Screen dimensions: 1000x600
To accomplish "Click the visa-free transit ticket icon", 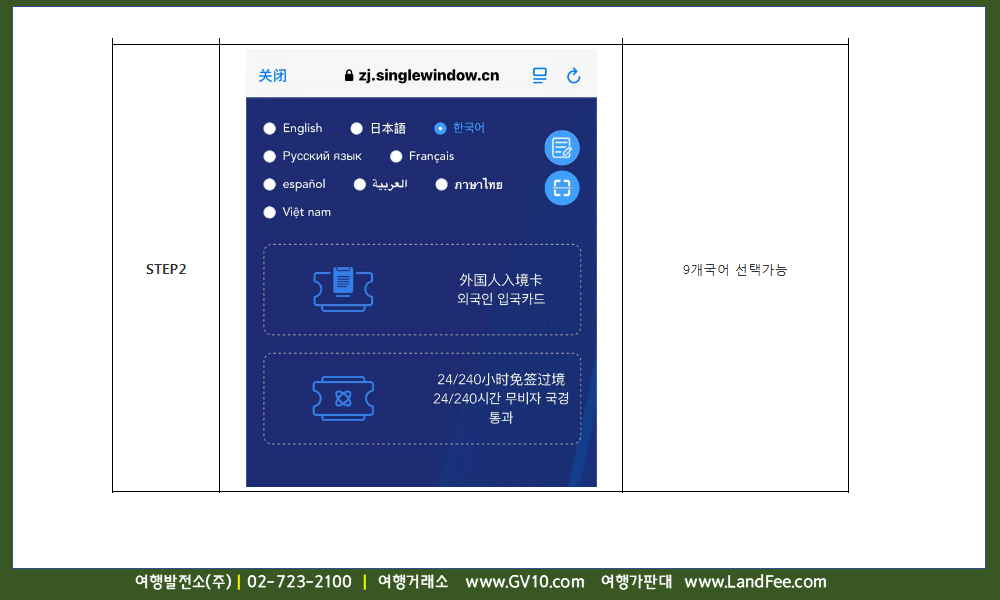I will coord(343,399).
